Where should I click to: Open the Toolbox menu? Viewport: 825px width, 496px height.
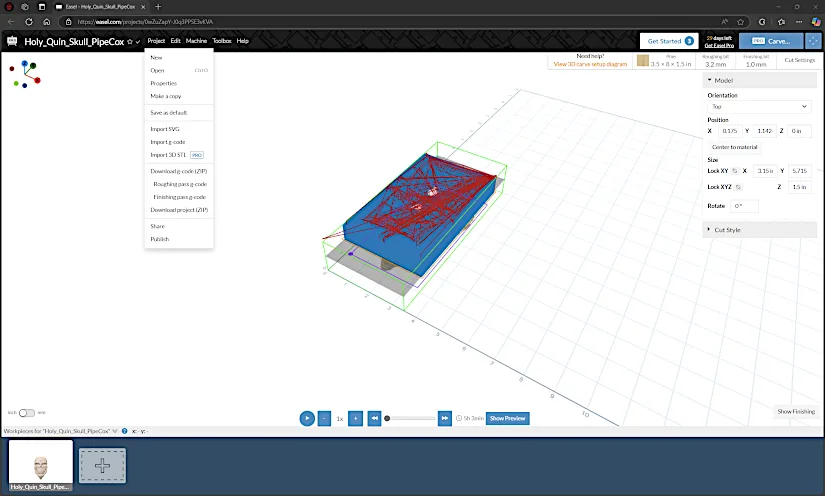pos(222,41)
